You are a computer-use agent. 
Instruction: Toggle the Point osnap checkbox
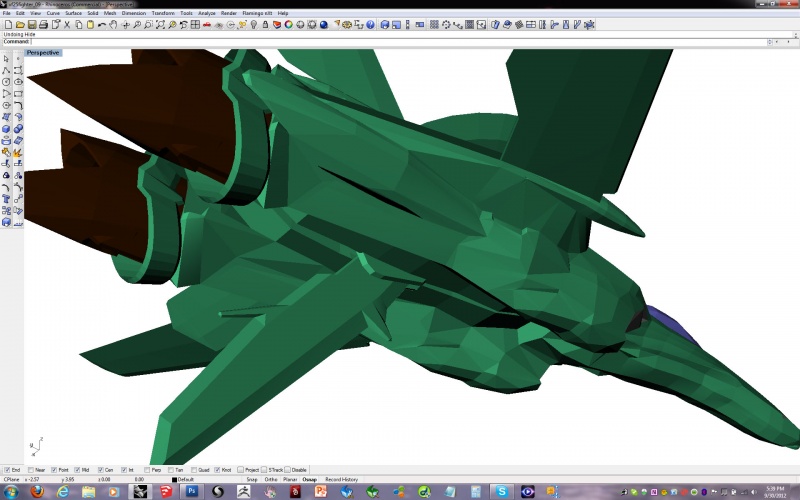54,470
